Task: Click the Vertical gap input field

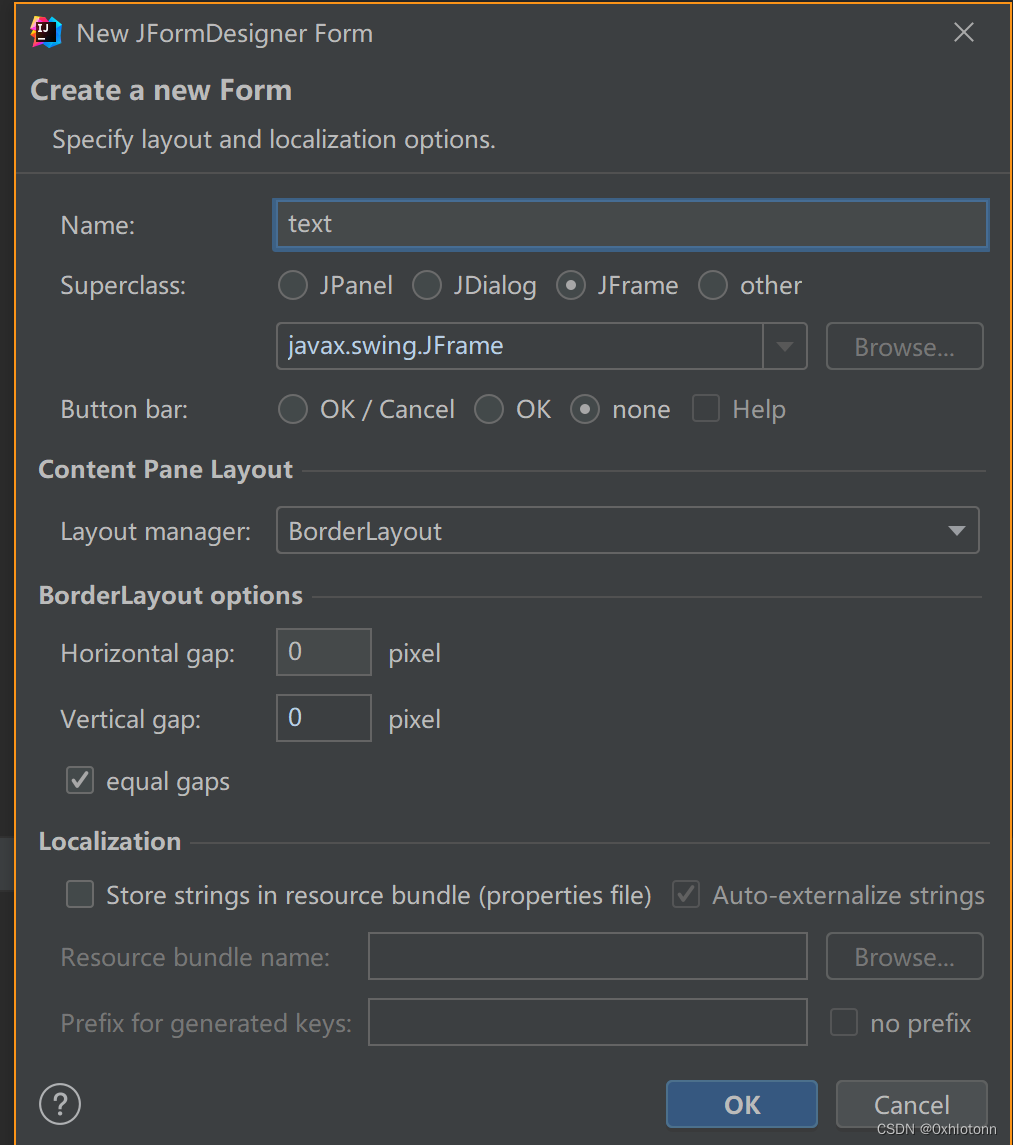Action: pyautogui.click(x=324, y=718)
